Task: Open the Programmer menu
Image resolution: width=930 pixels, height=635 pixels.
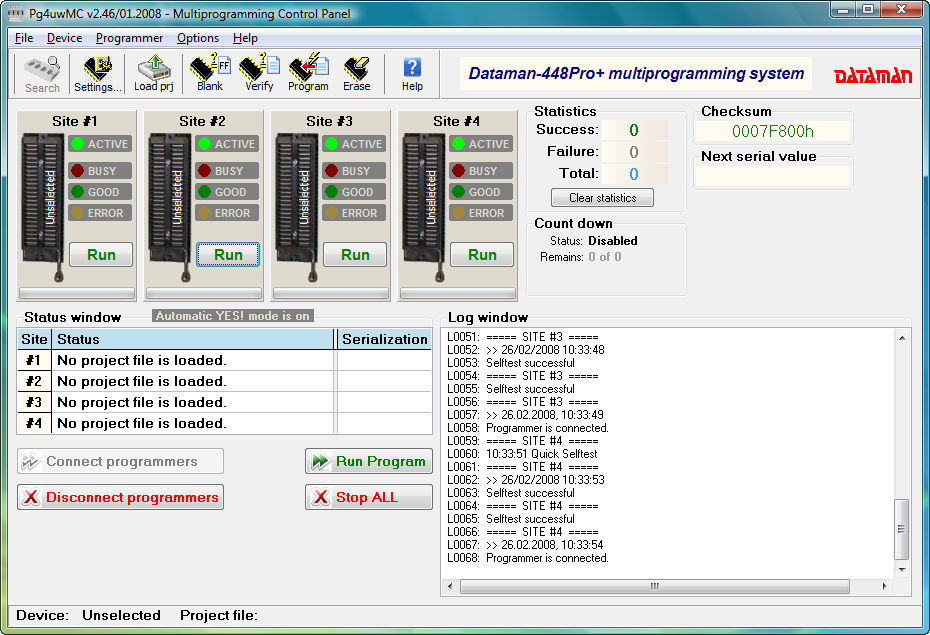Action: [x=129, y=38]
